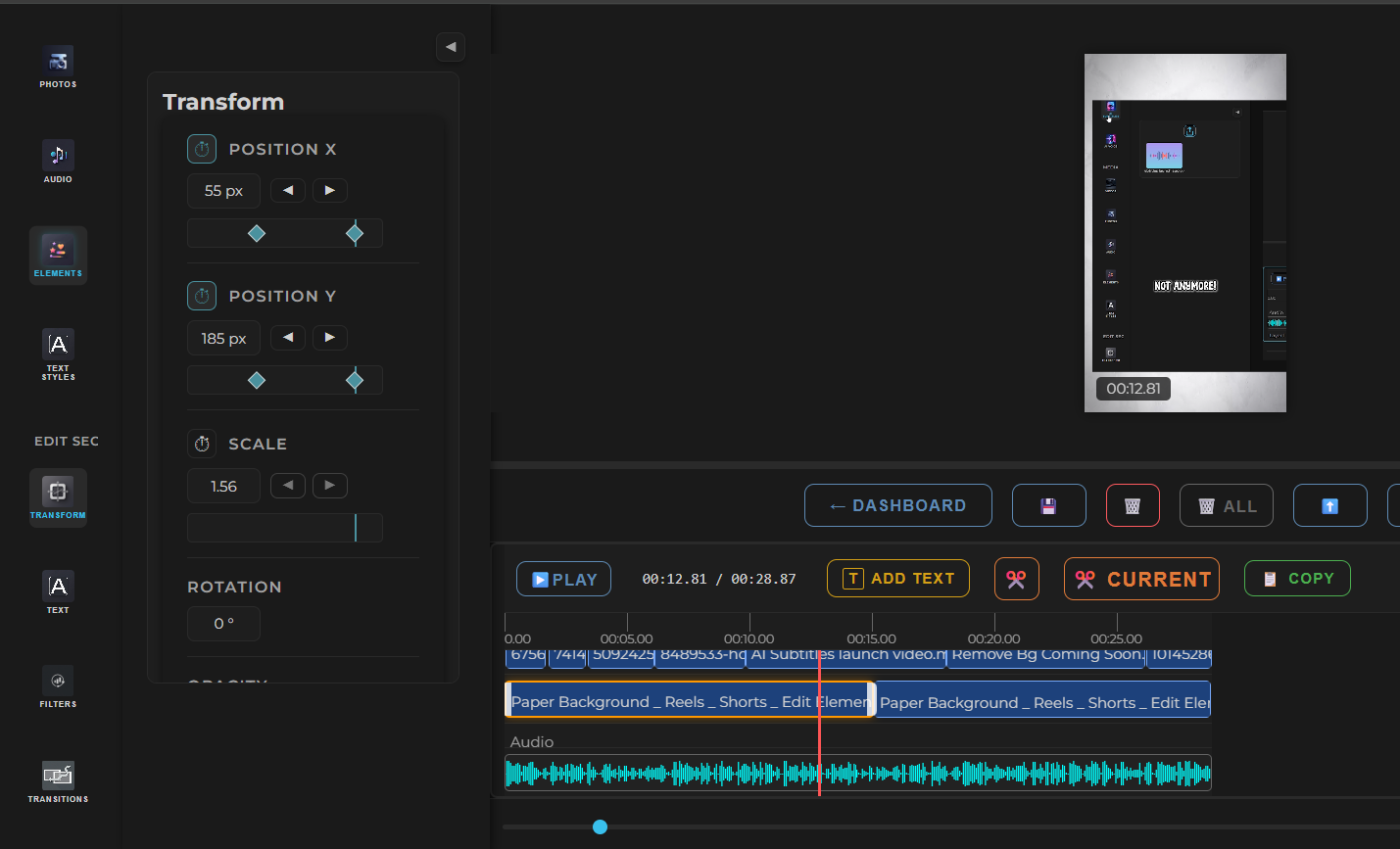Select the Transform edit section
1400x849 pixels.
(58, 497)
